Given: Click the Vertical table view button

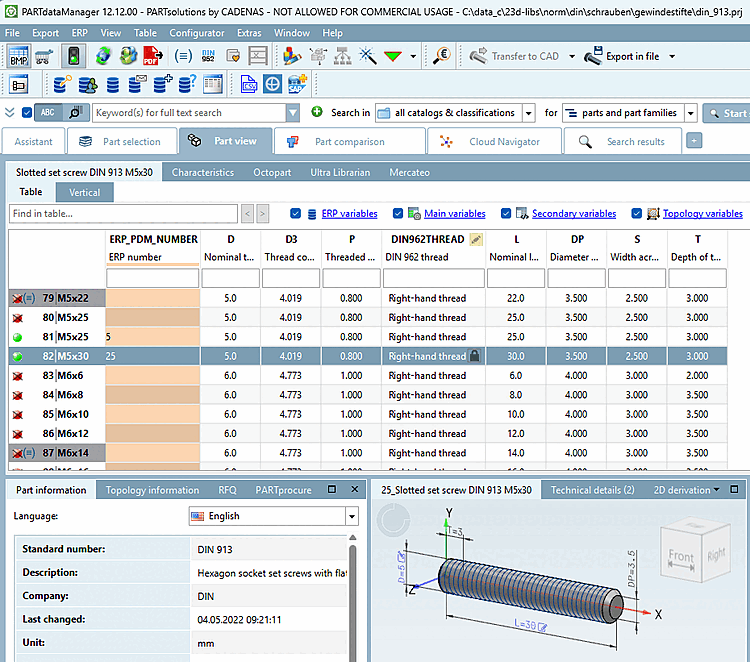Looking at the screenshot, I should [x=85, y=192].
